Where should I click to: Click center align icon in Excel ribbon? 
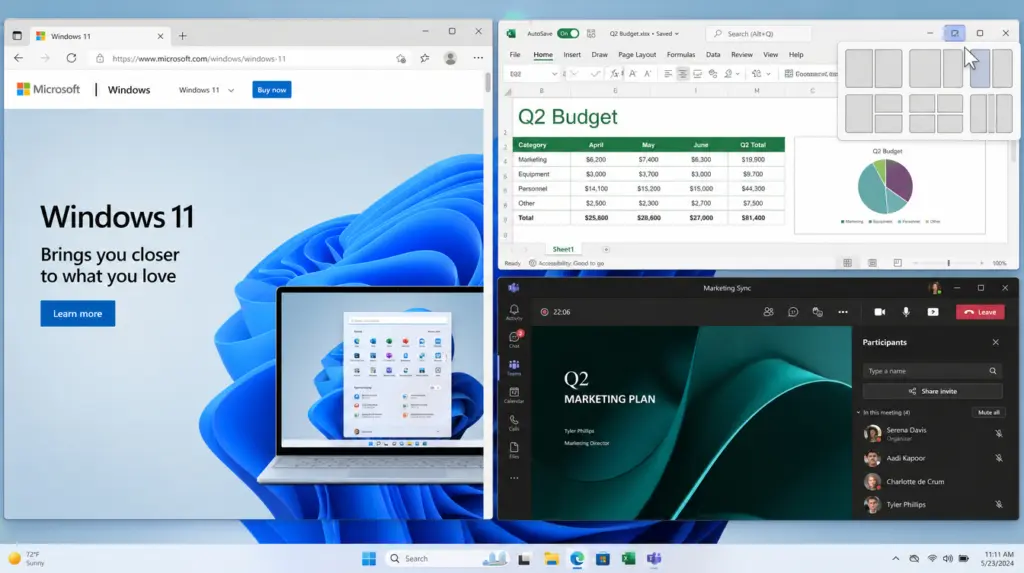pos(682,74)
